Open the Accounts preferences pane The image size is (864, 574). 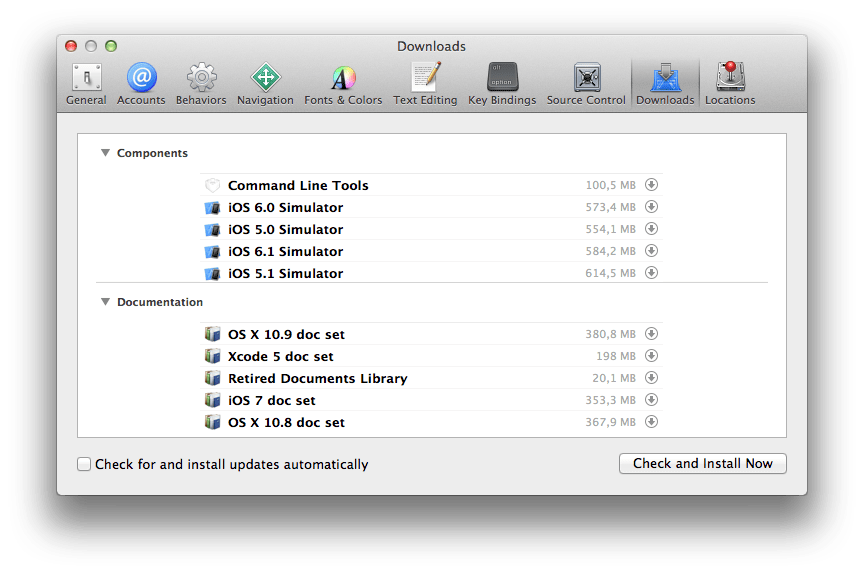141,84
